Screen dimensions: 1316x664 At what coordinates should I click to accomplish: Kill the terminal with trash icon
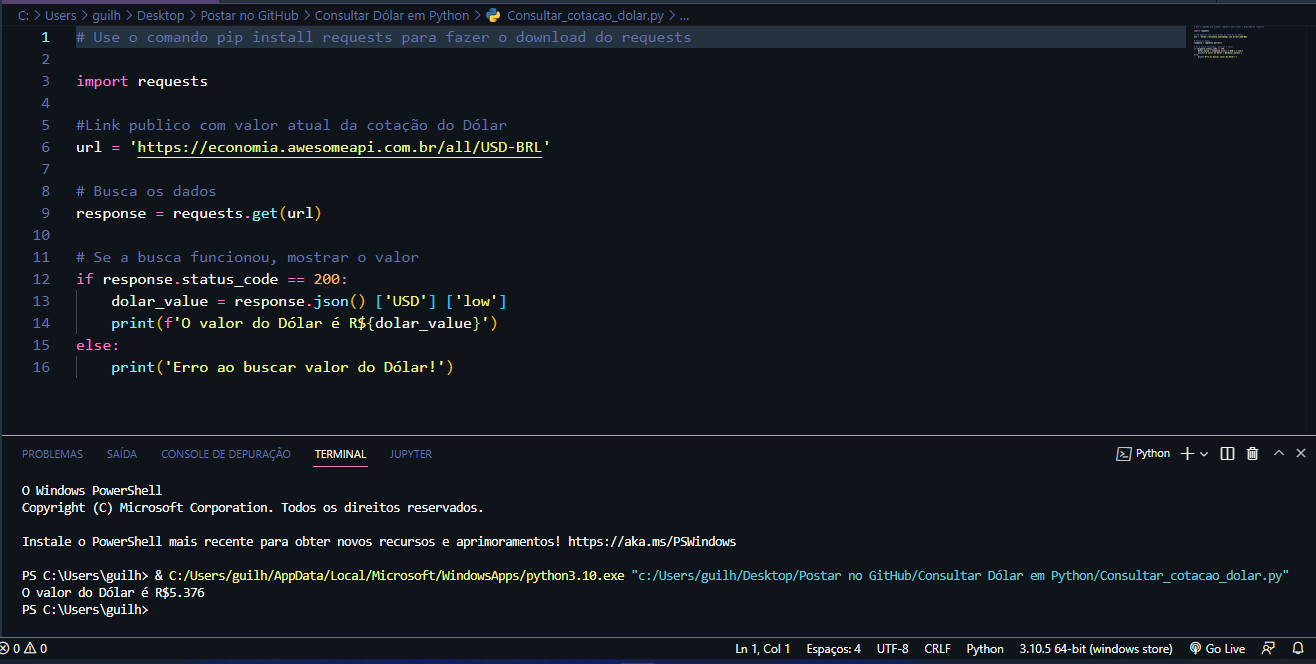coord(1253,454)
